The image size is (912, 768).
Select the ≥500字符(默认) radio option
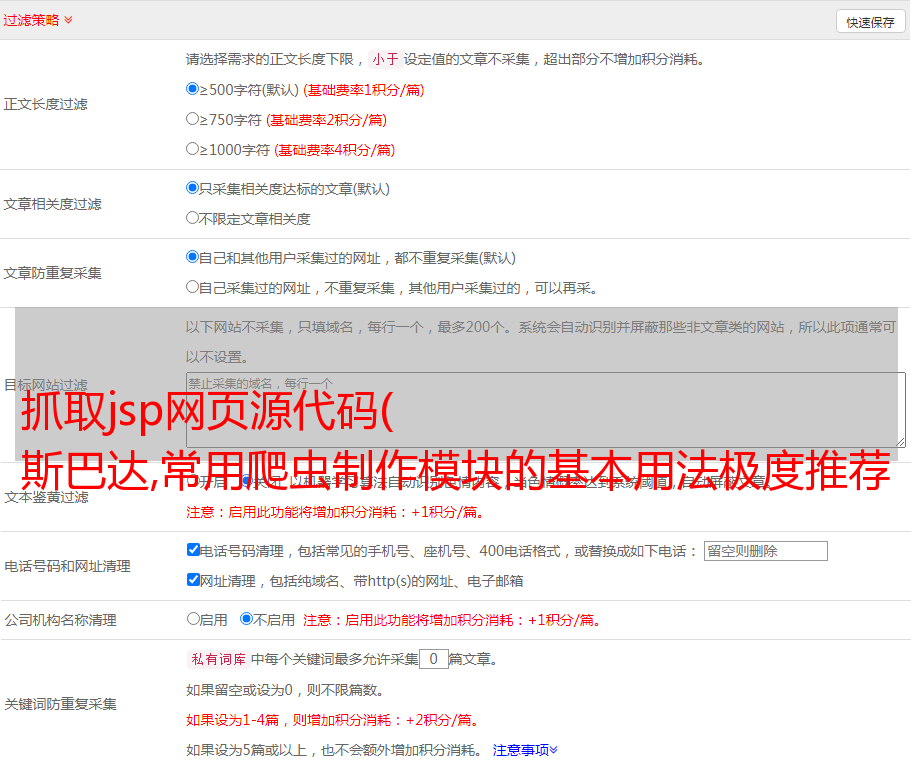tap(192, 89)
